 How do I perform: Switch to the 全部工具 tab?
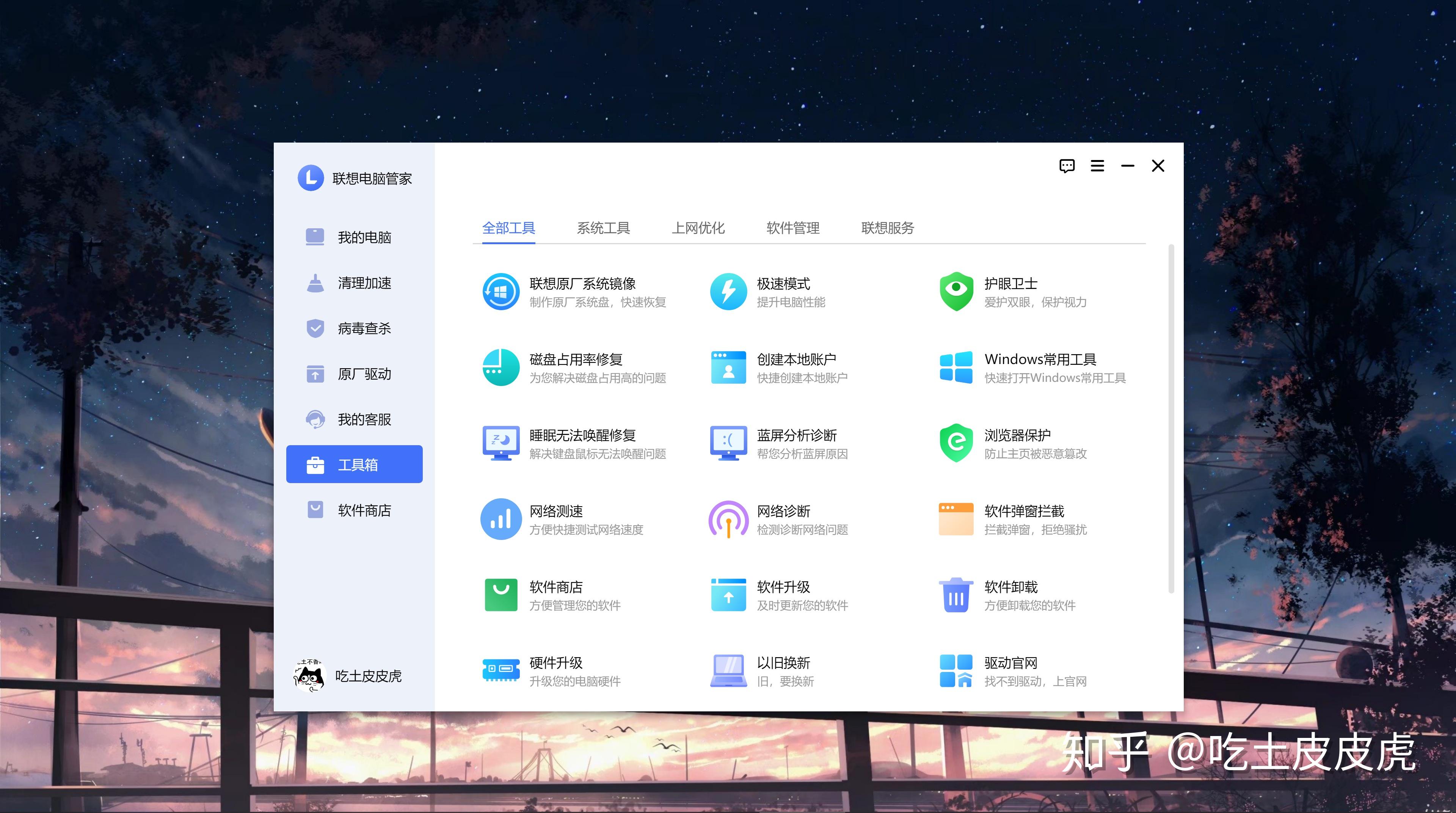(x=508, y=228)
